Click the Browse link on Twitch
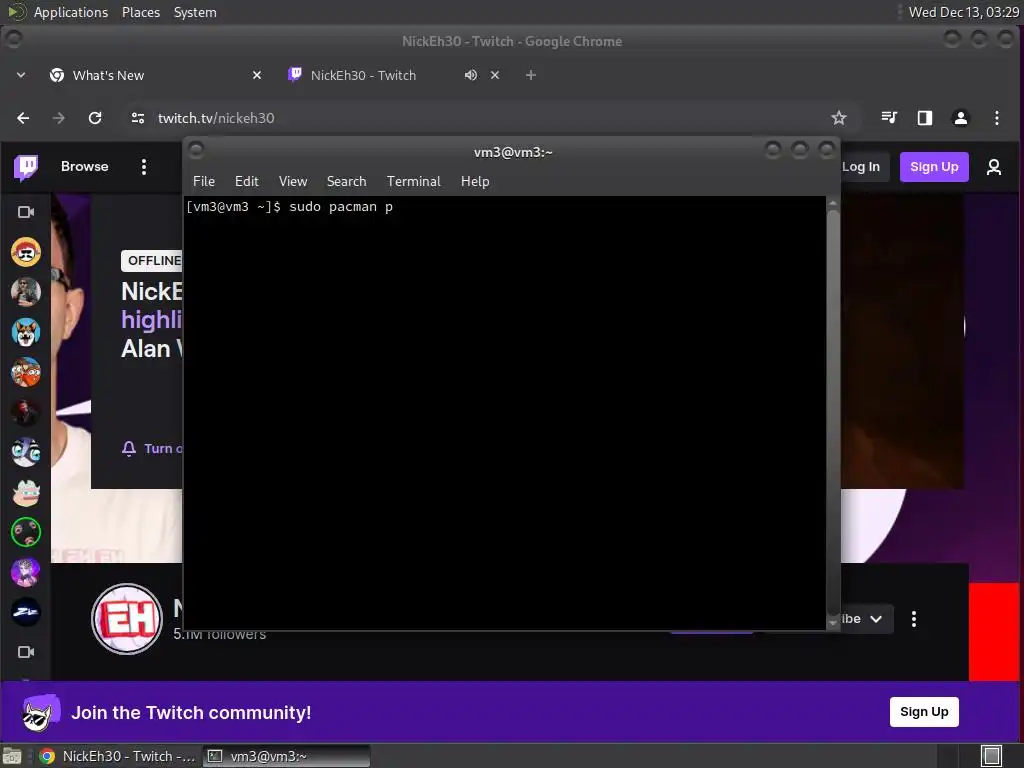This screenshot has width=1024, height=768. pyautogui.click(x=84, y=167)
